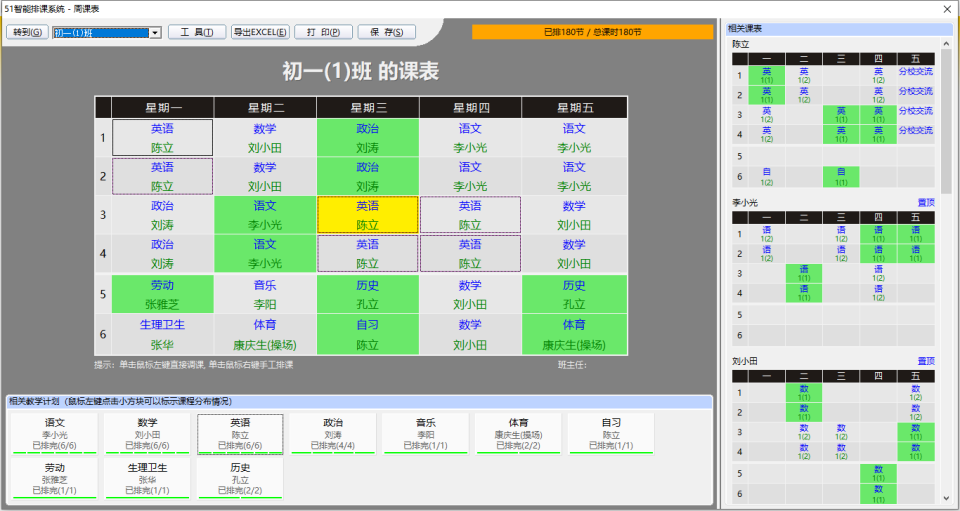
Task: Select Thursday period 1 语文 李小光 cell
Action: pyautogui.click(x=470, y=138)
